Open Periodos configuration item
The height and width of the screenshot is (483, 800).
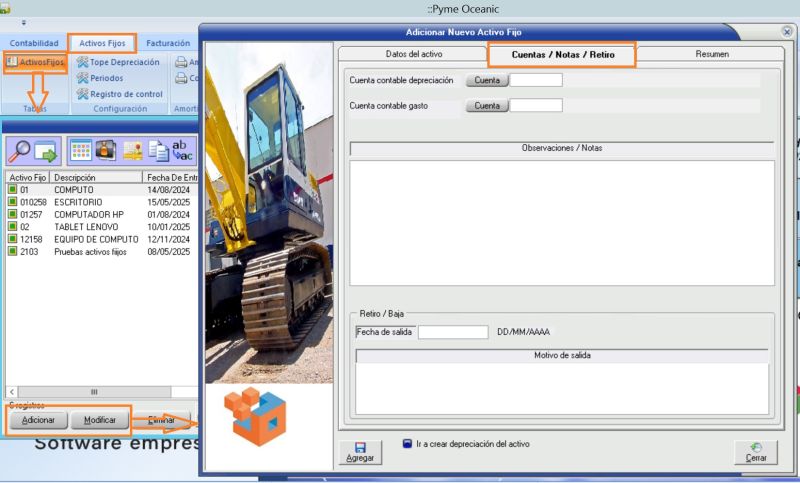(106, 78)
